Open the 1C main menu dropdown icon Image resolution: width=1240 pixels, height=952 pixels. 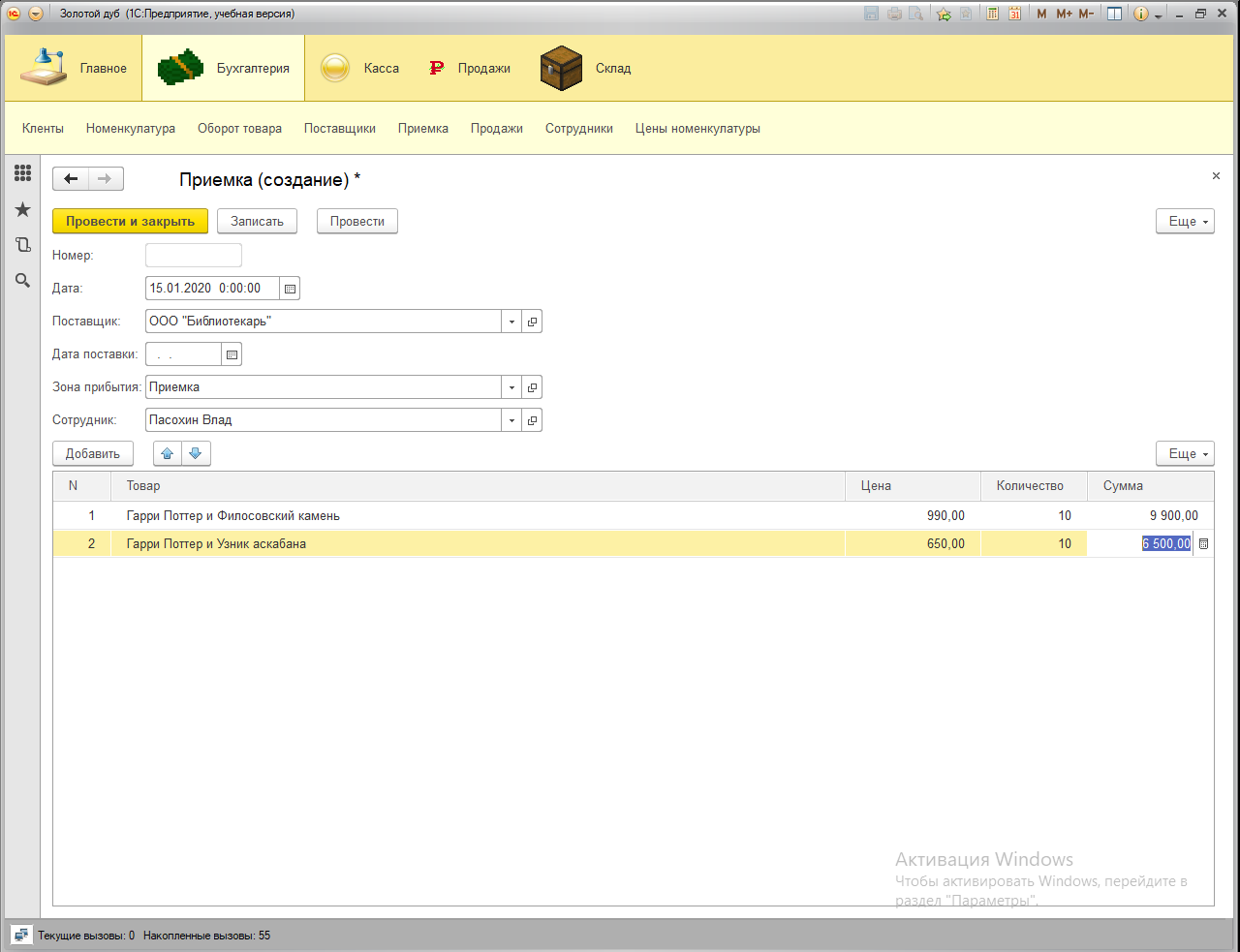tap(36, 14)
